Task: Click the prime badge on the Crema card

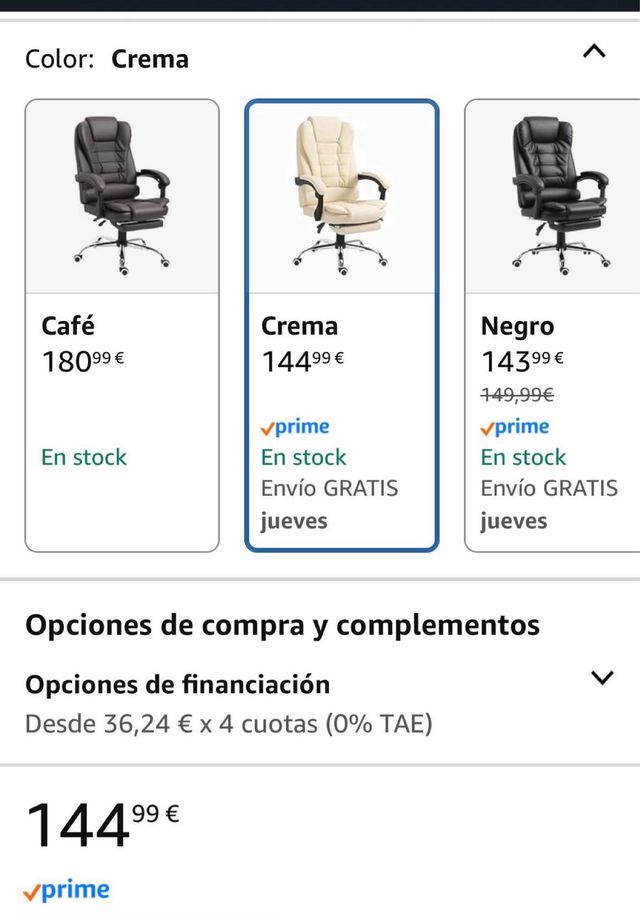Action: pos(295,426)
